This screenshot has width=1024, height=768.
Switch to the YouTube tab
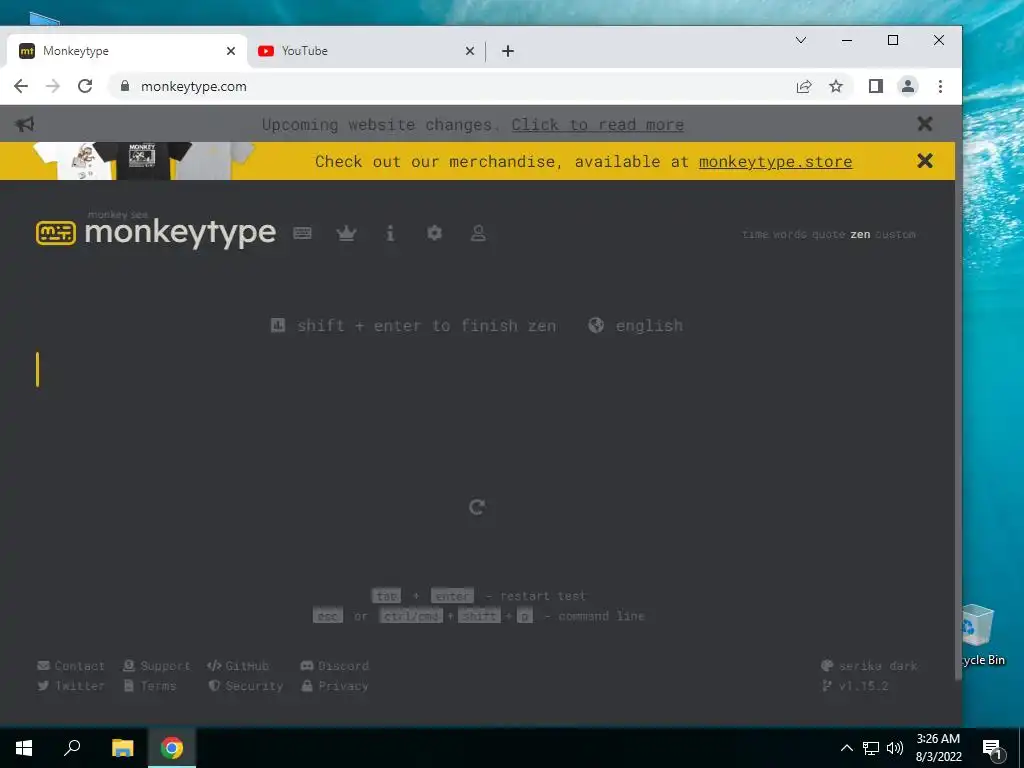pyautogui.click(x=366, y=51)
